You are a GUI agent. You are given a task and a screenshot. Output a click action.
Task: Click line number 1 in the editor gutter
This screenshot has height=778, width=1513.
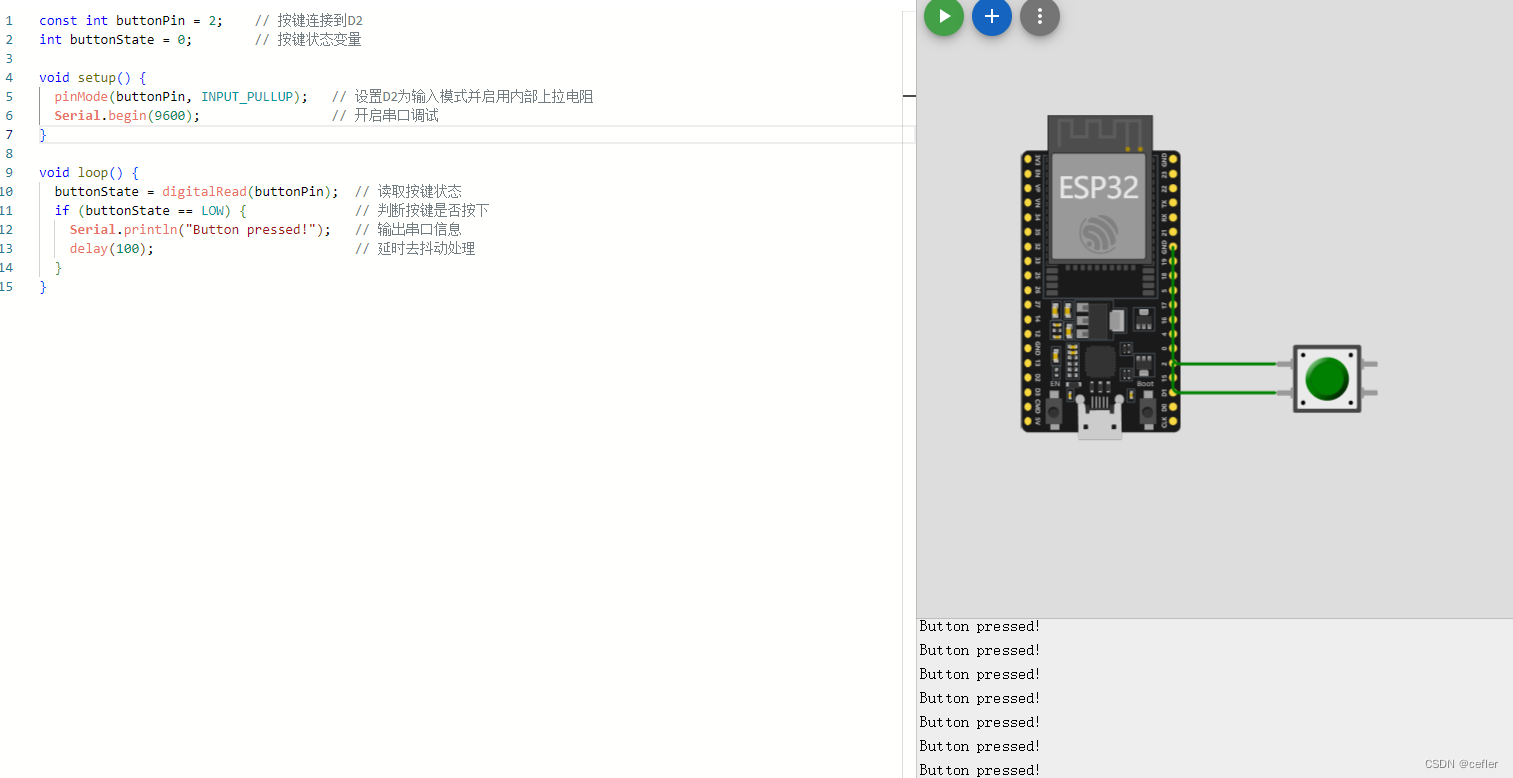[9, 20]
